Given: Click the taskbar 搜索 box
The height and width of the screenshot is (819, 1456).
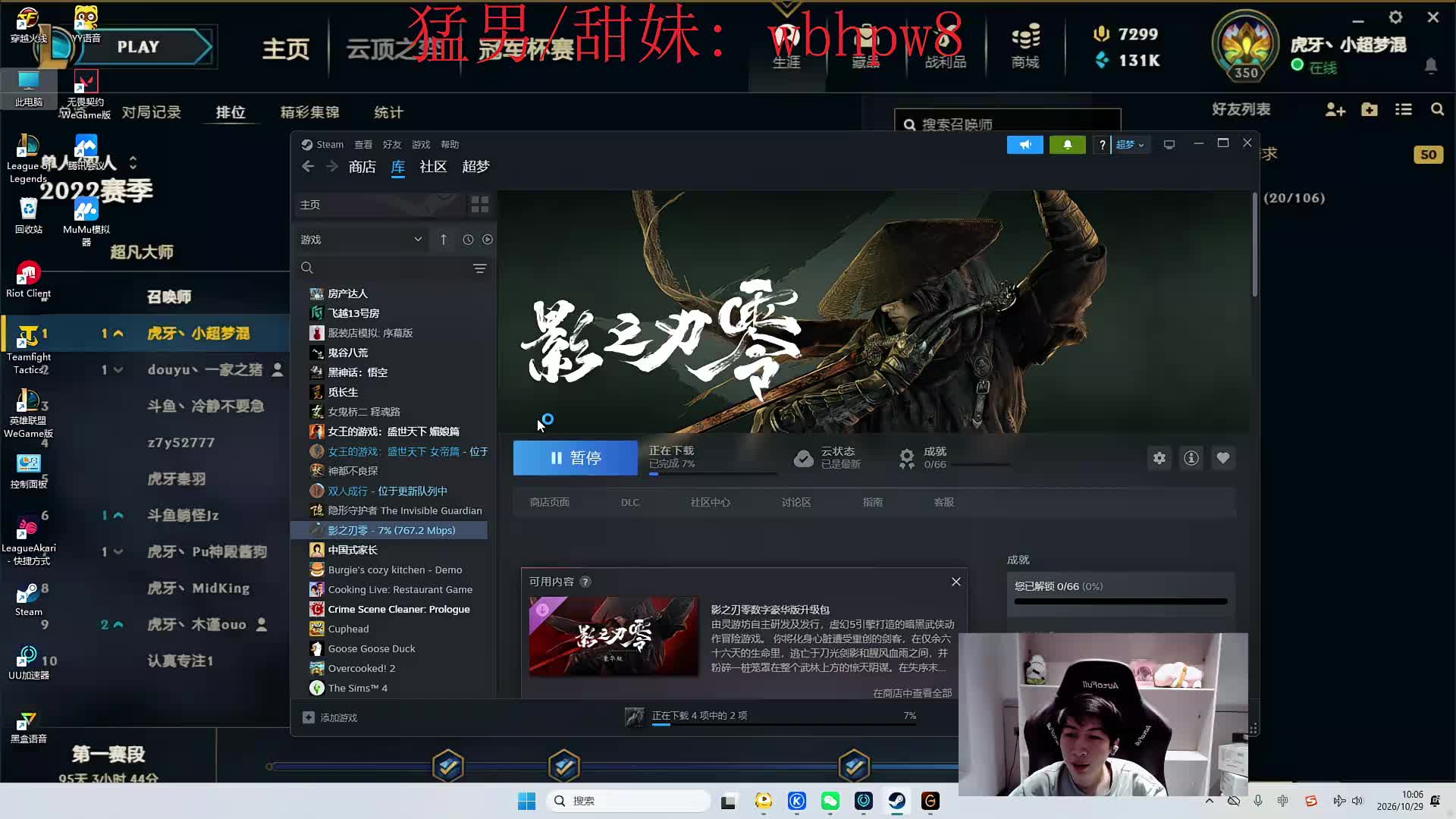Looking at the screenshot, I should (x=628, y=801).
